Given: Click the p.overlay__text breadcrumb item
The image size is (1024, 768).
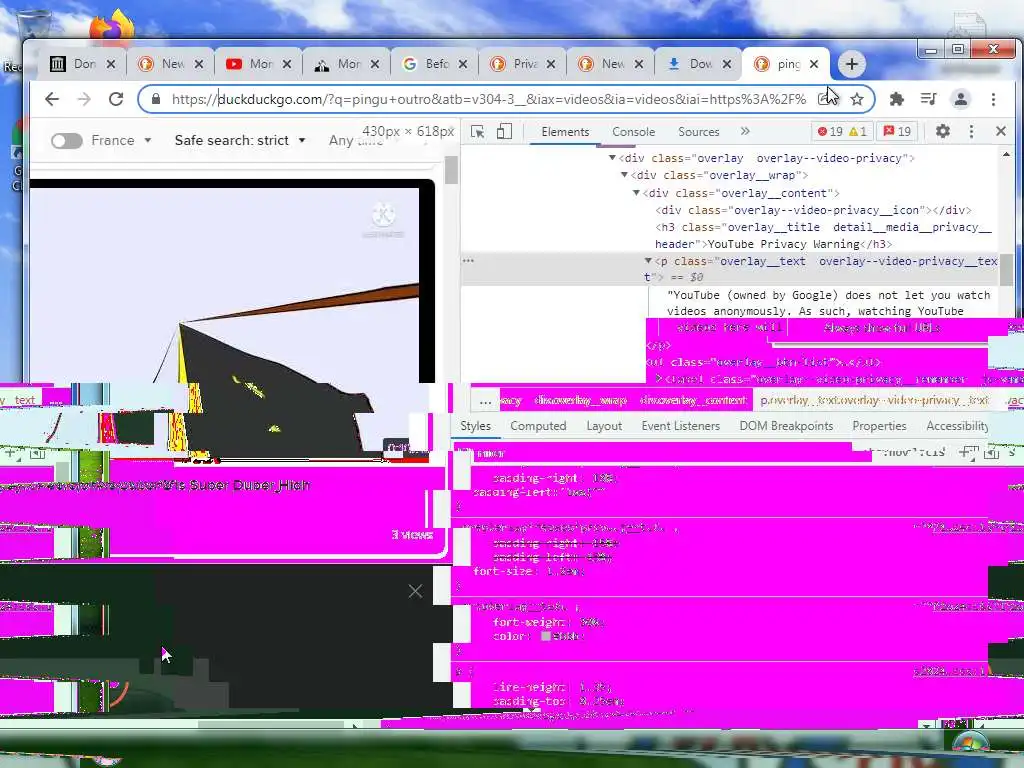Looking at the screenshot, I should pos(875,400).
